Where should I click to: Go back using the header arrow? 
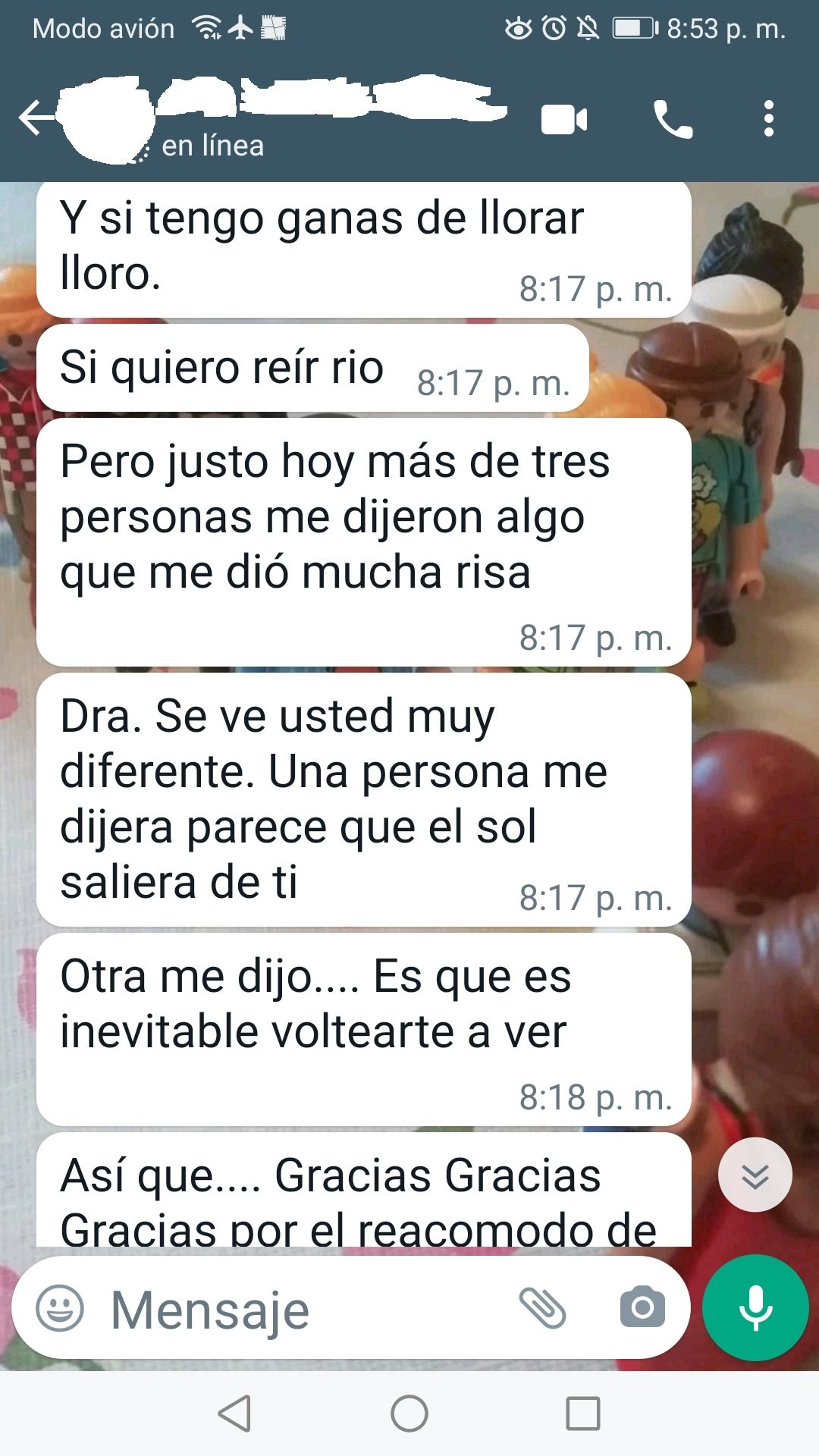(x=36, y=118)
